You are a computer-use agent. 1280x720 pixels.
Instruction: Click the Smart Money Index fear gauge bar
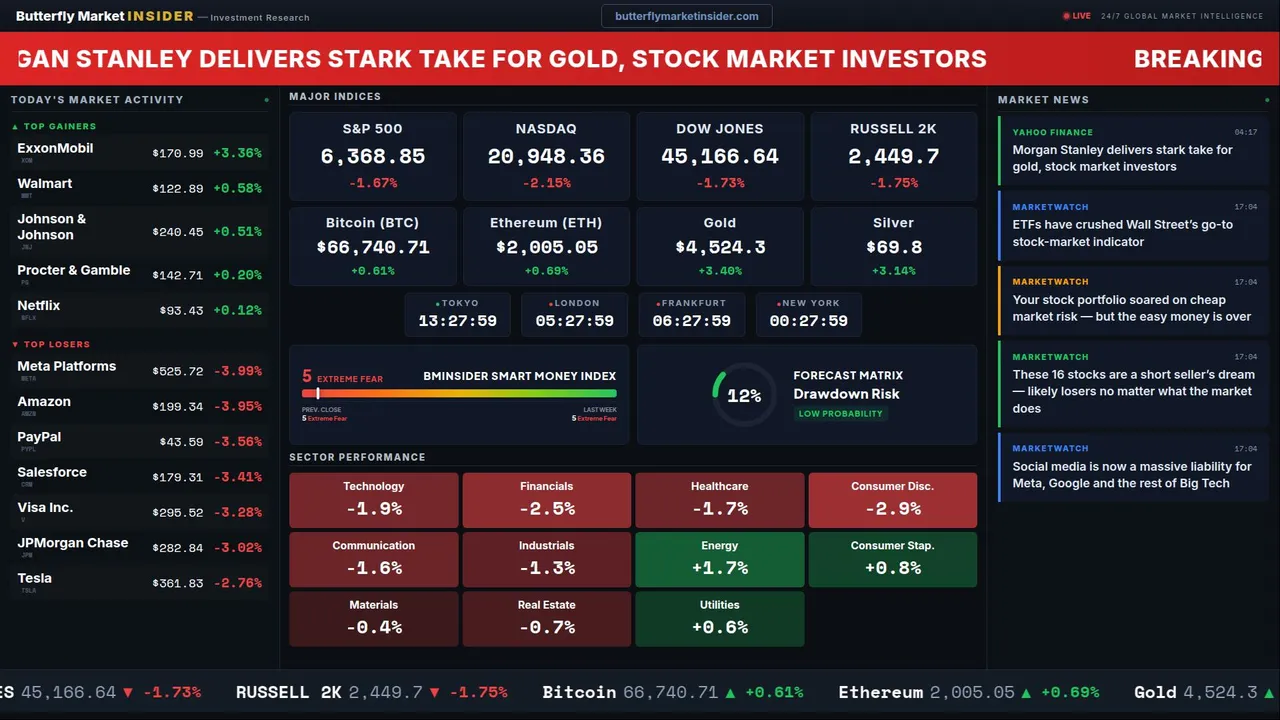coord(460,394)
